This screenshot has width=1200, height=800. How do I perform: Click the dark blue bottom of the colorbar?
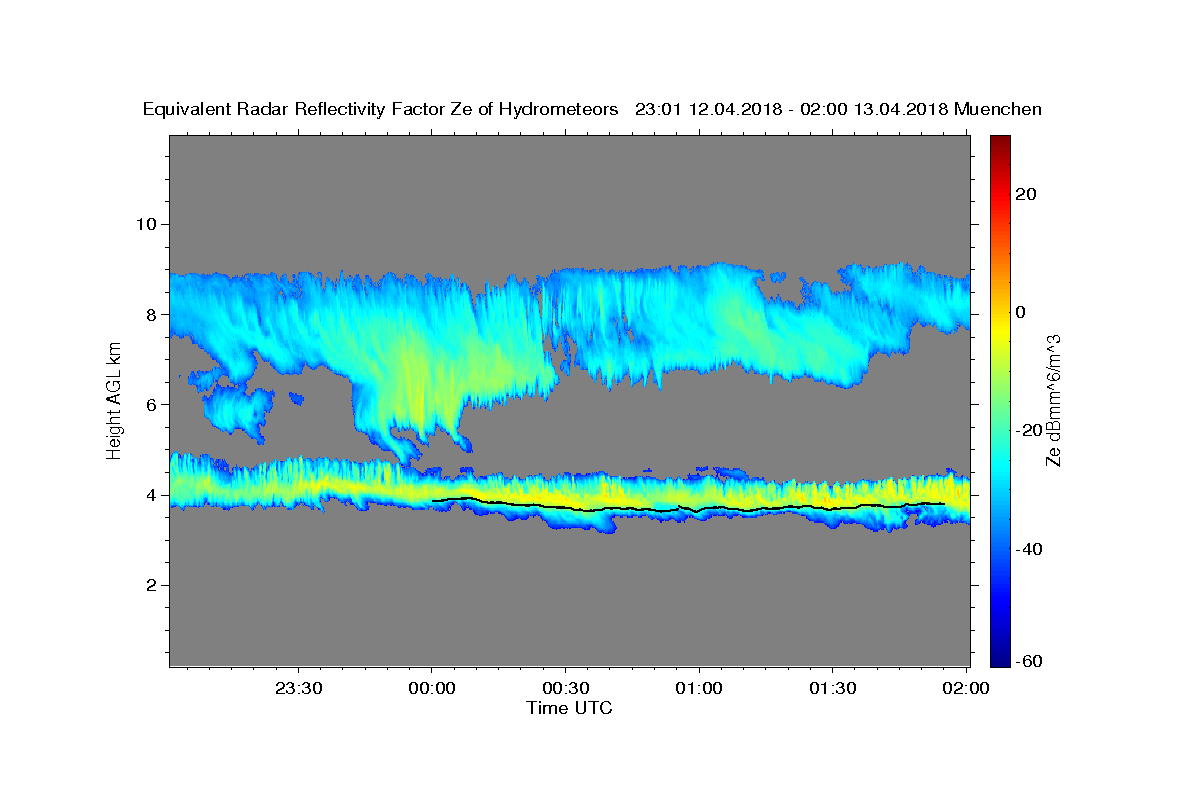pyautogui.click(x=1000, y=655)
